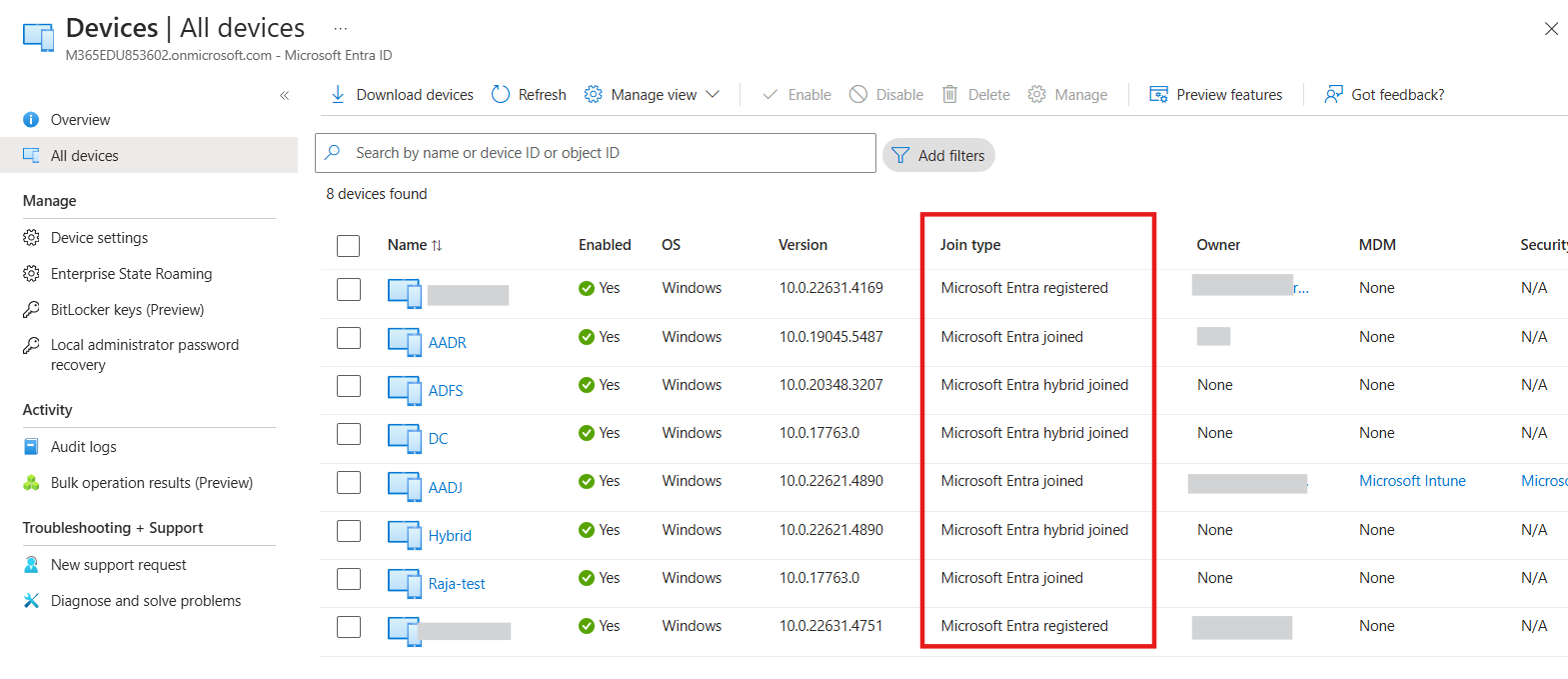Open the AADR device link
This screenshot has width=1568, height=679.
(x=447, y=342)
